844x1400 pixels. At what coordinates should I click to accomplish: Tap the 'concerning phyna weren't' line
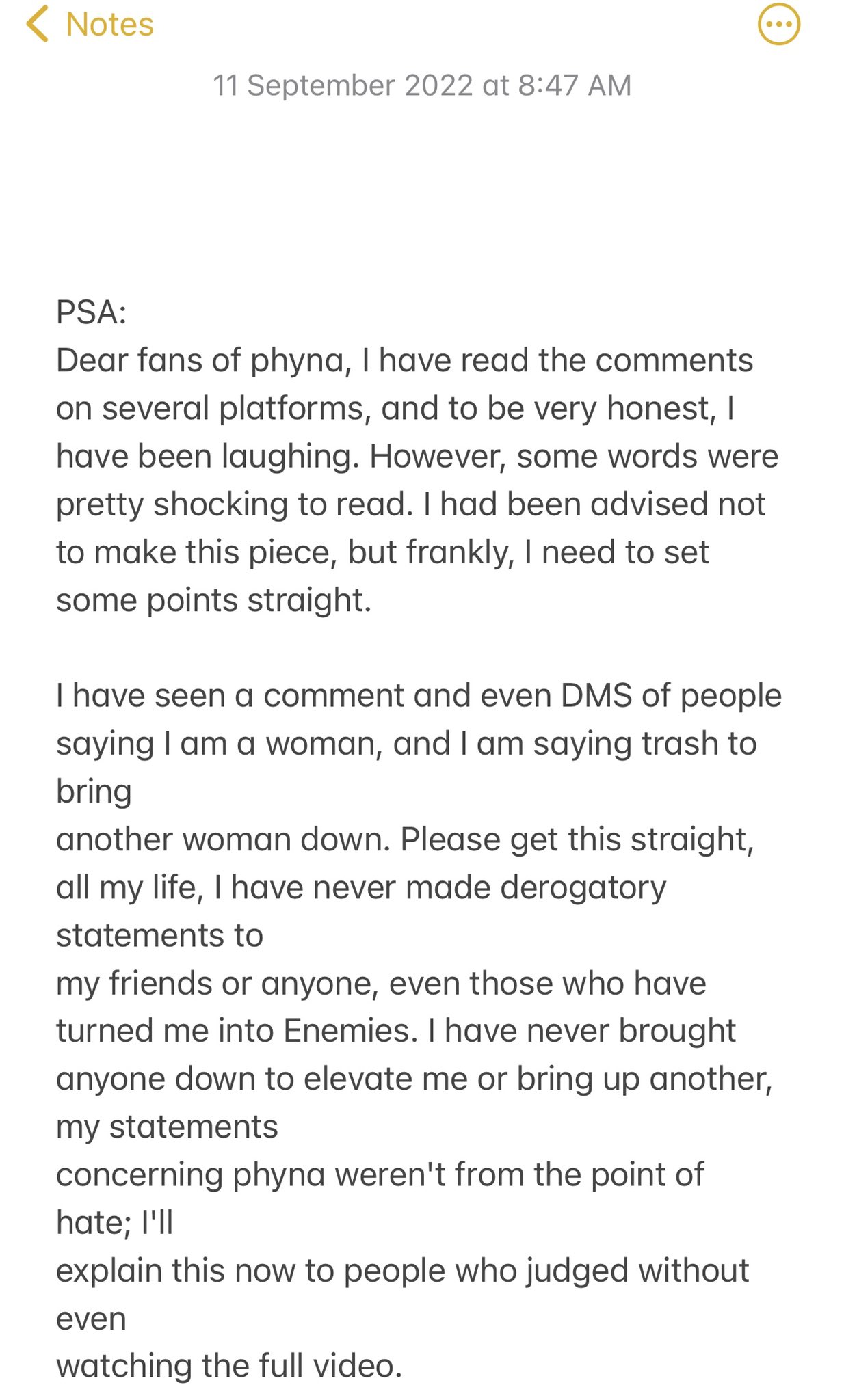click(x=380, y=1174)
